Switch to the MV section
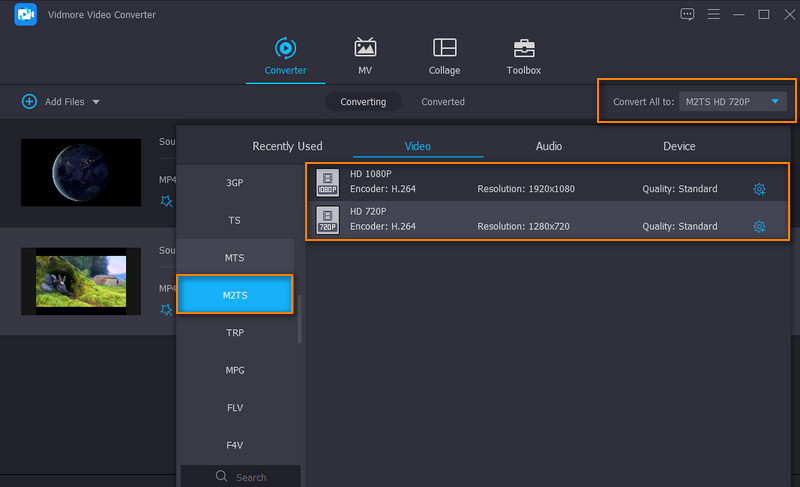The image size is (800, 487). pos(365,48)
